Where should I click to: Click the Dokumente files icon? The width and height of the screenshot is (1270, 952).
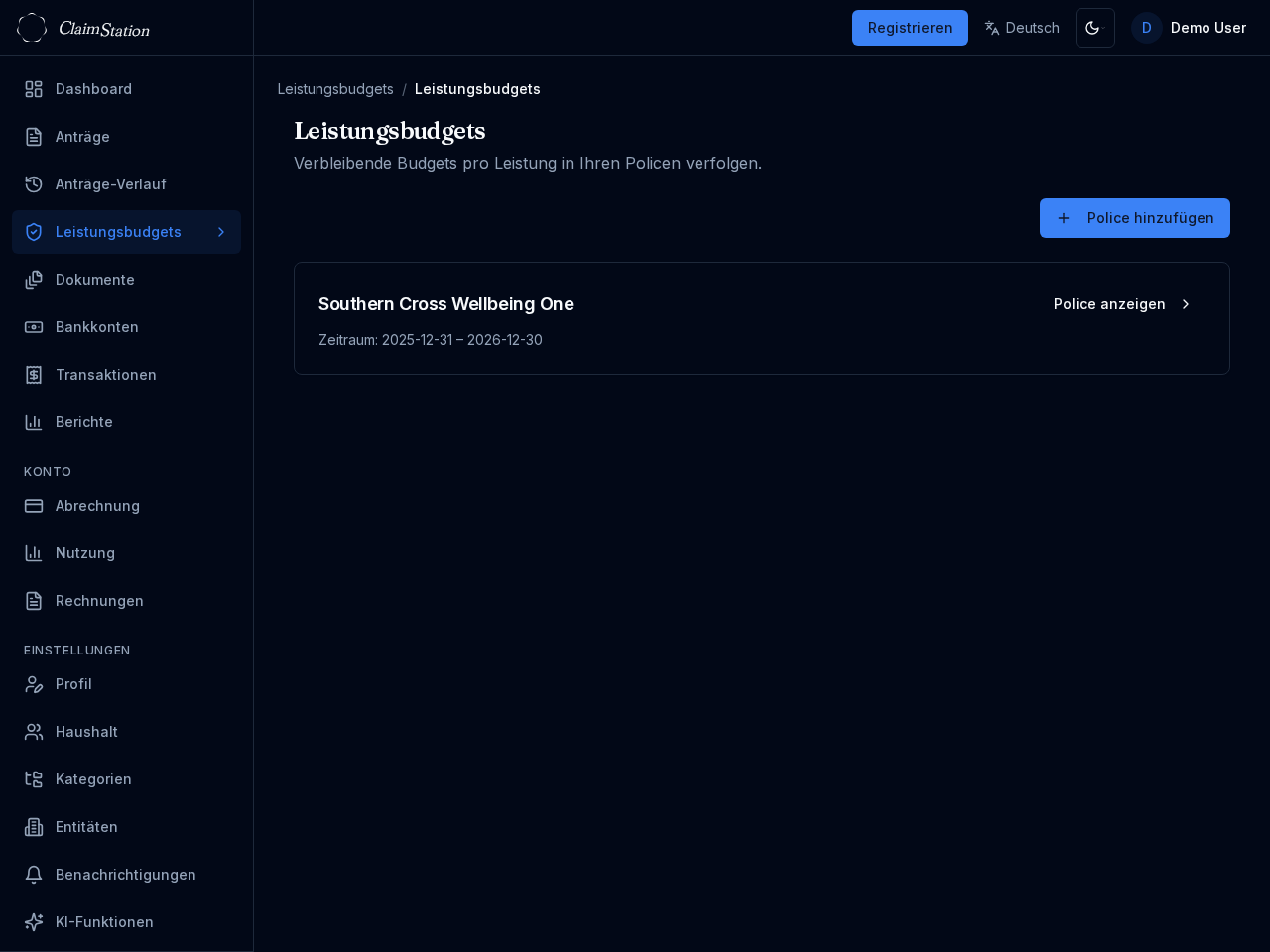[34, 280]
